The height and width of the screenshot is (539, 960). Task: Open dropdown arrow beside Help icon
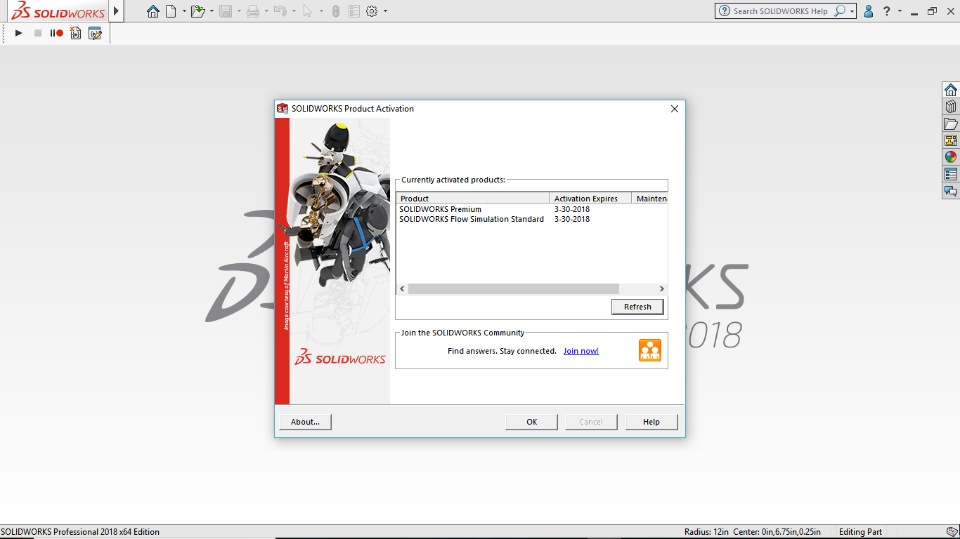click(x=899, y=11)
